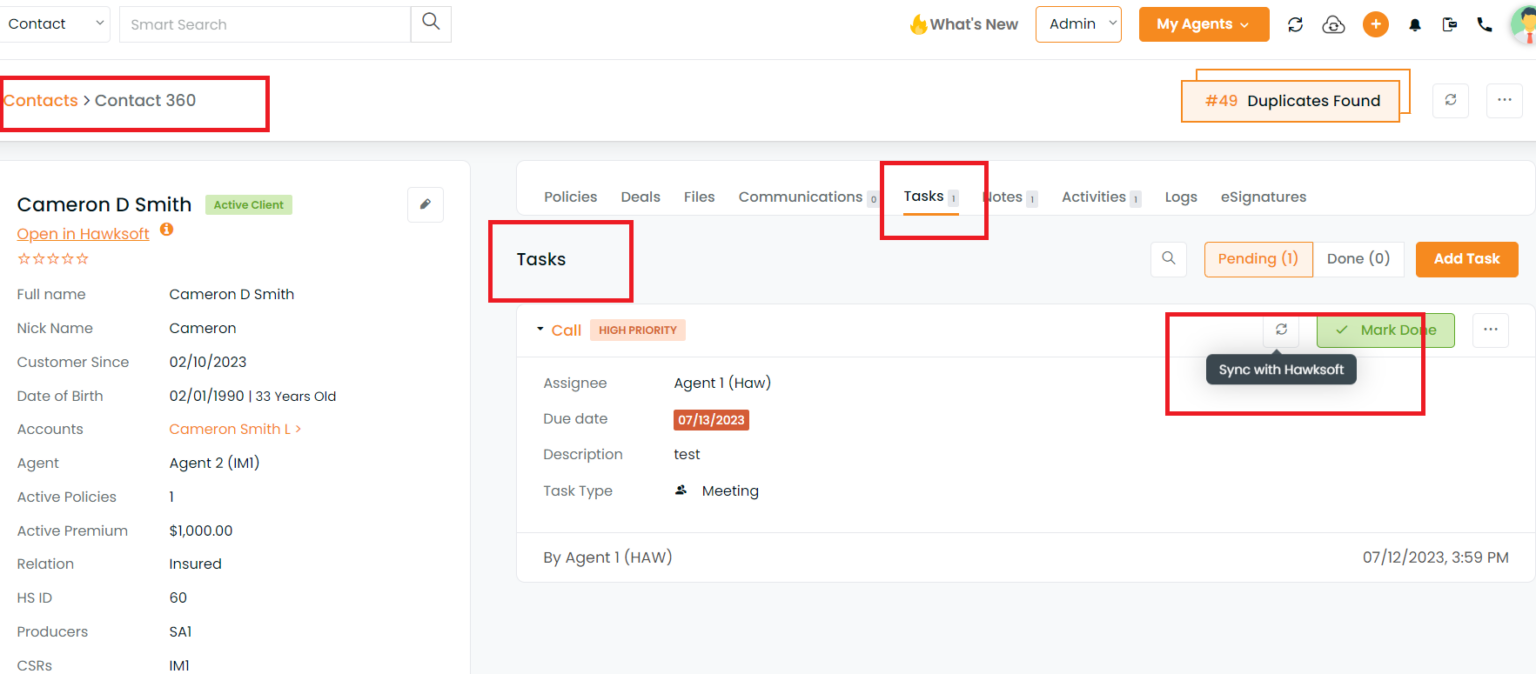Select the Pending tasks filter
The image size is (1536, 674).
[1258, 258]
